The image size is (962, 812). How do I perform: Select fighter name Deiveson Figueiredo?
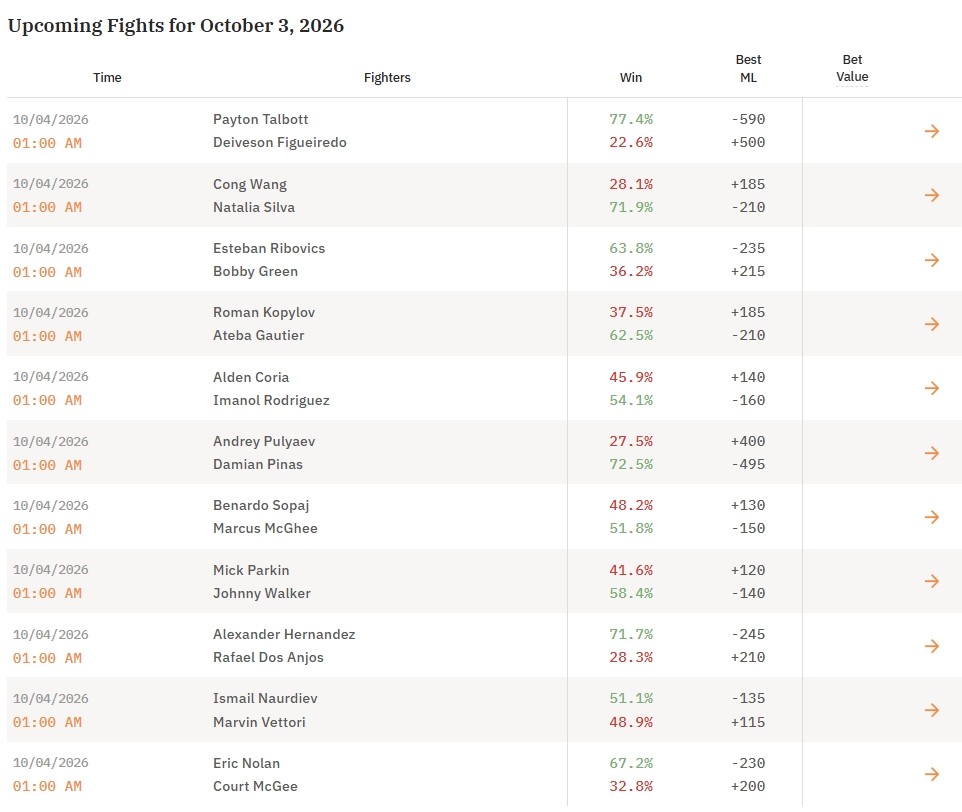280,142
